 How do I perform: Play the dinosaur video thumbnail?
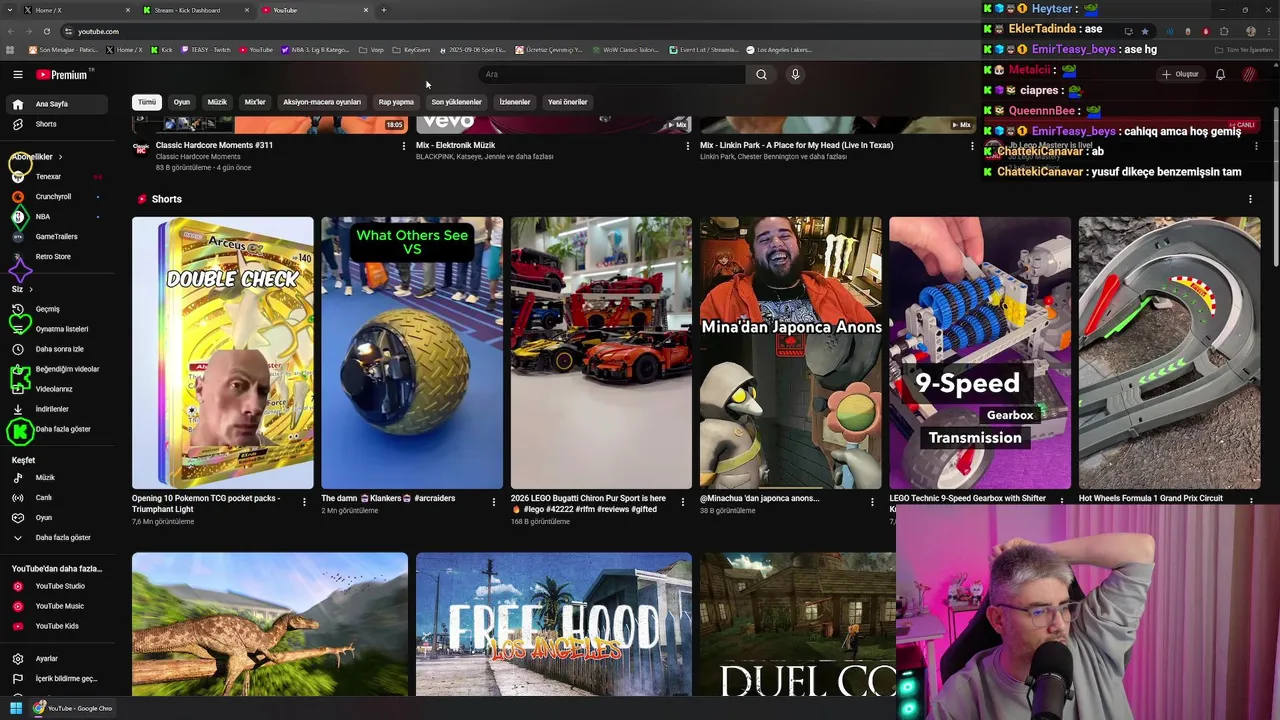click(270, 624)
